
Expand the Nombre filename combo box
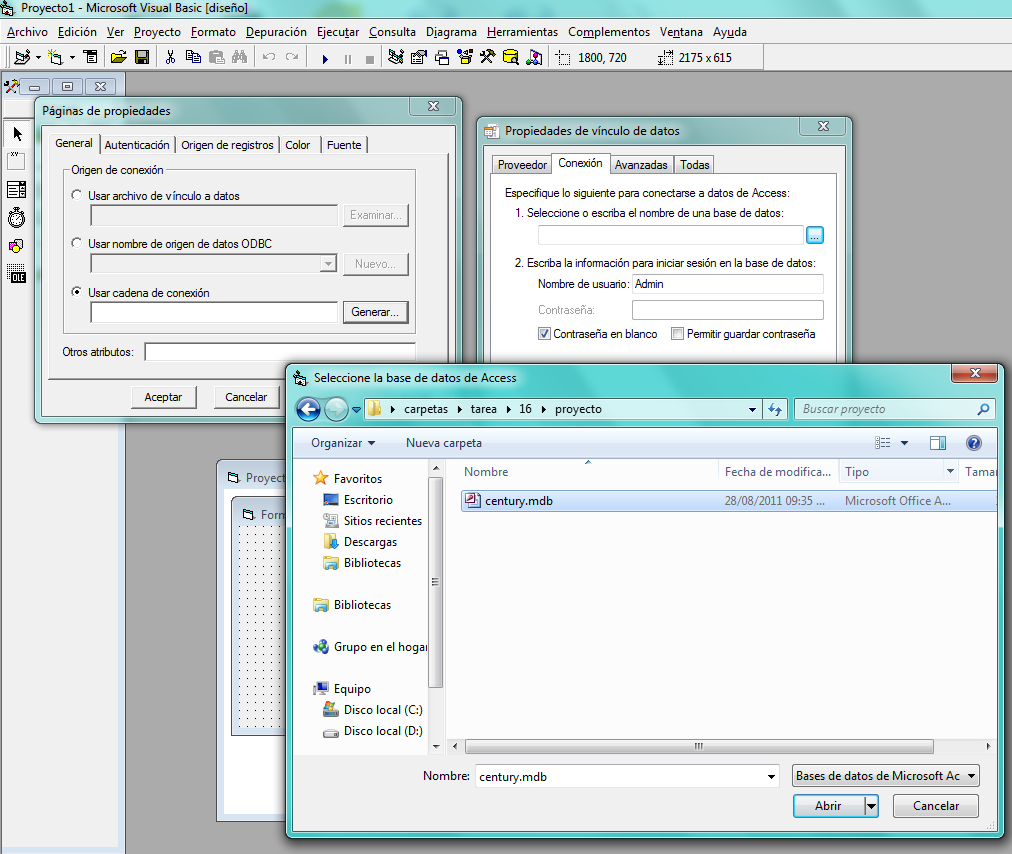coord(770,776)
